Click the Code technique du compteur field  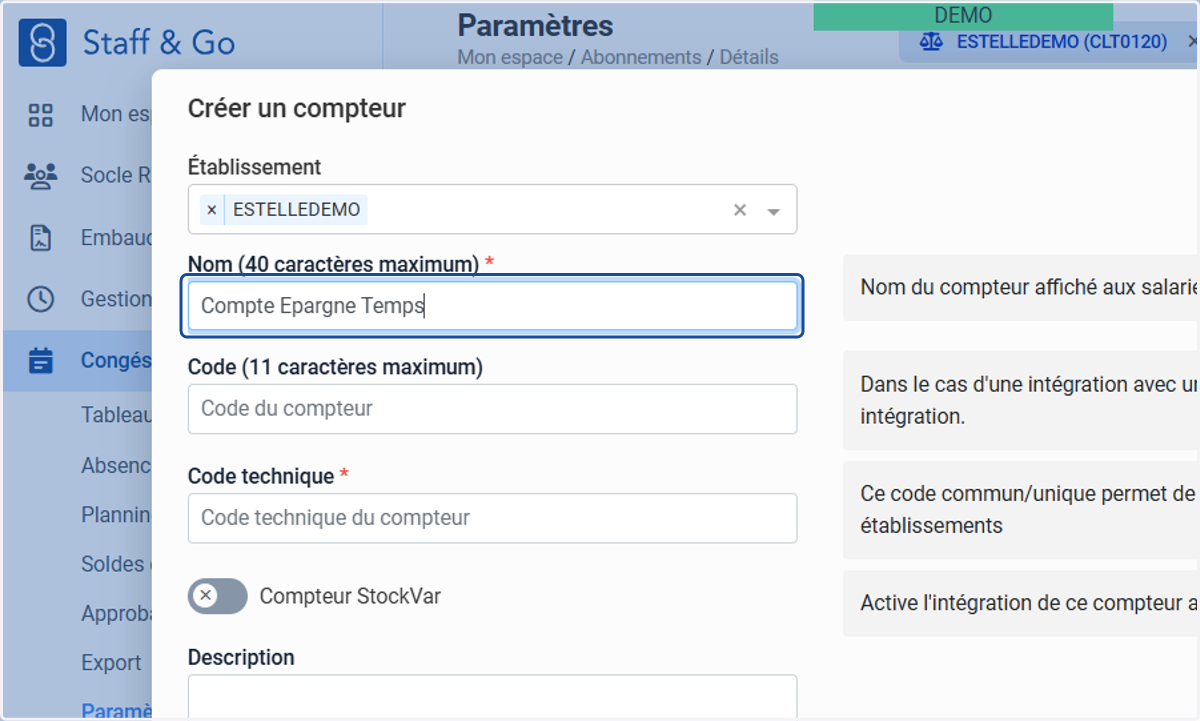point(493,518)
